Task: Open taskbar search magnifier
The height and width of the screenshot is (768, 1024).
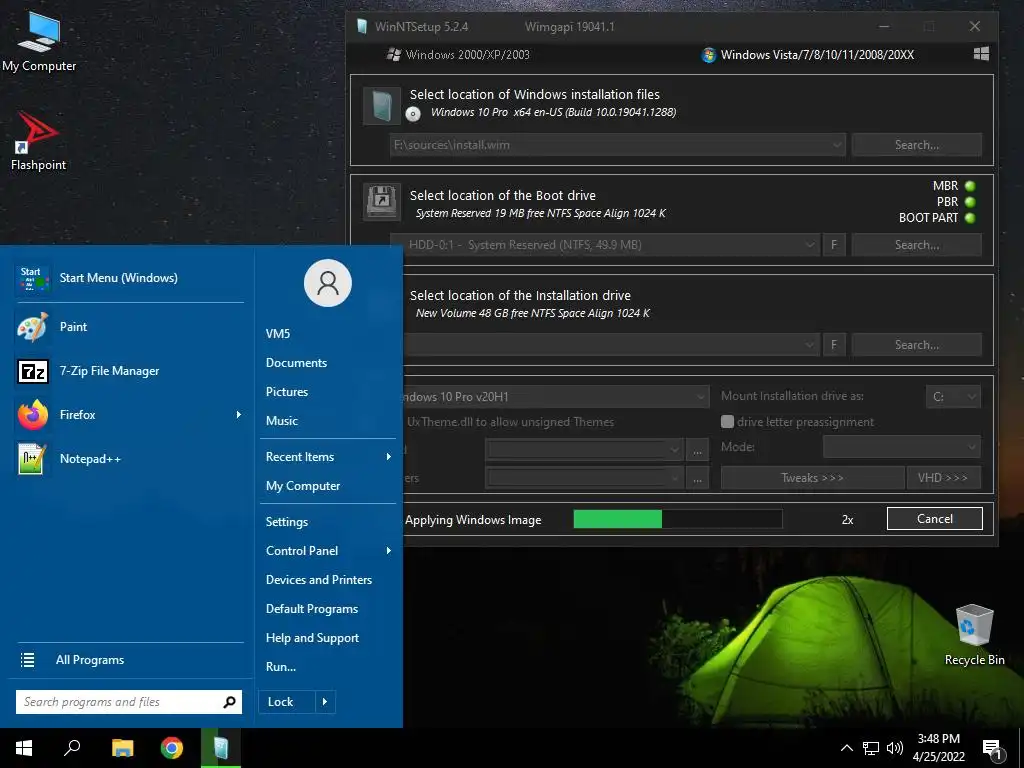Action: 72,748
